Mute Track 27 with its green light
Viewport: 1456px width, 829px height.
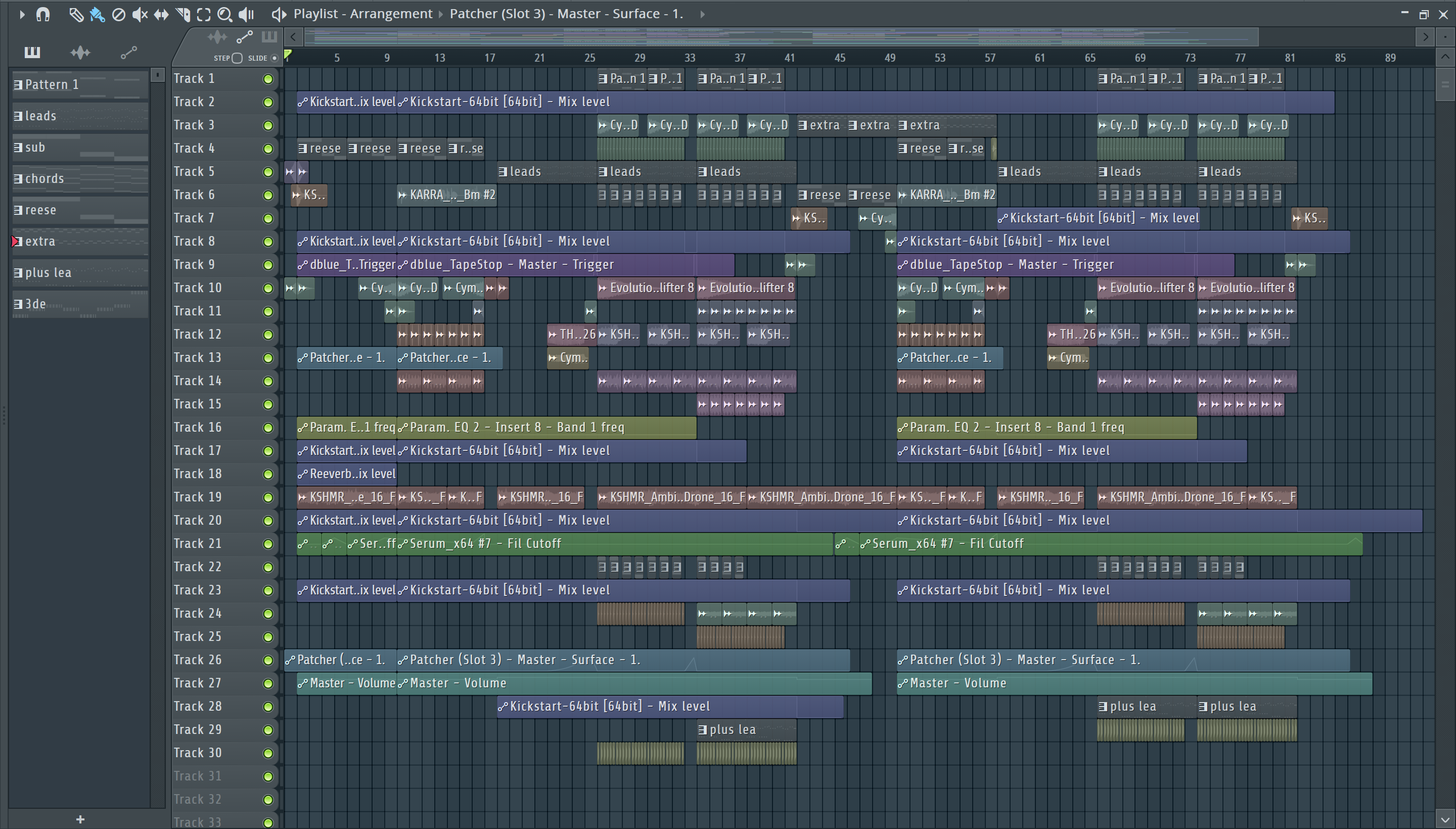point(267,684)
